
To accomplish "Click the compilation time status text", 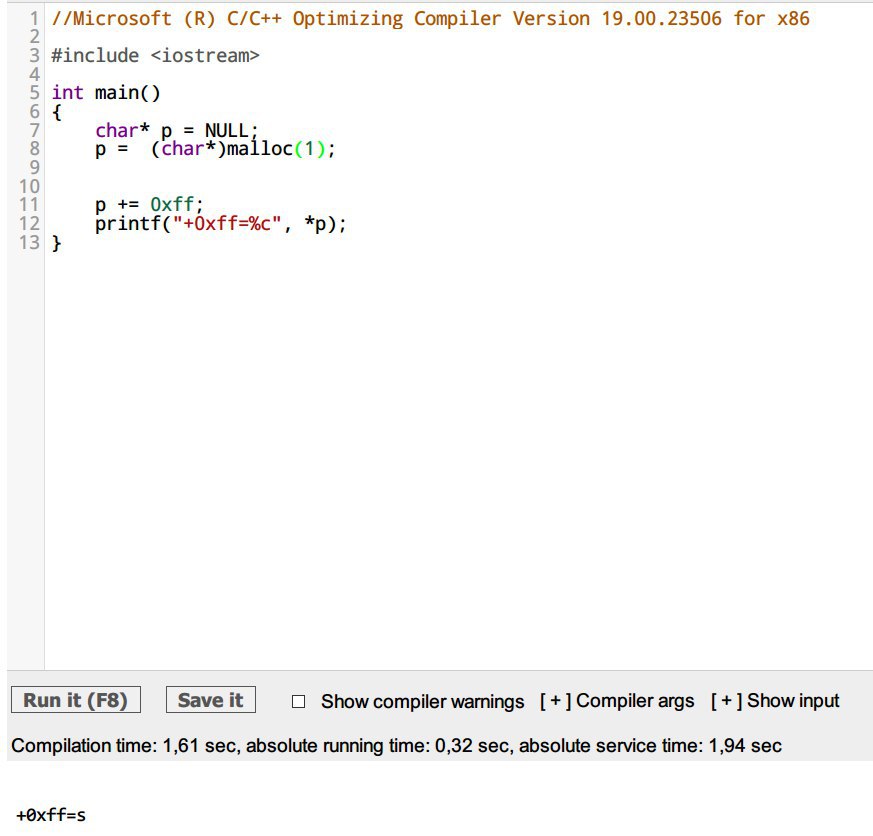I will point(396,745).
